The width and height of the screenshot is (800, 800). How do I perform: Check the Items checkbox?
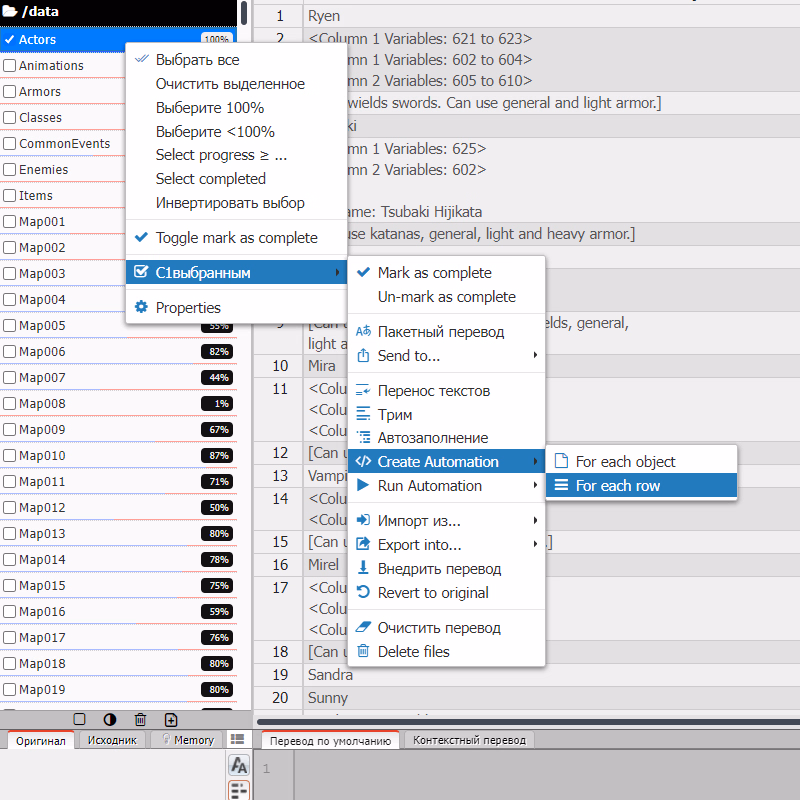[x=10, y=195]
